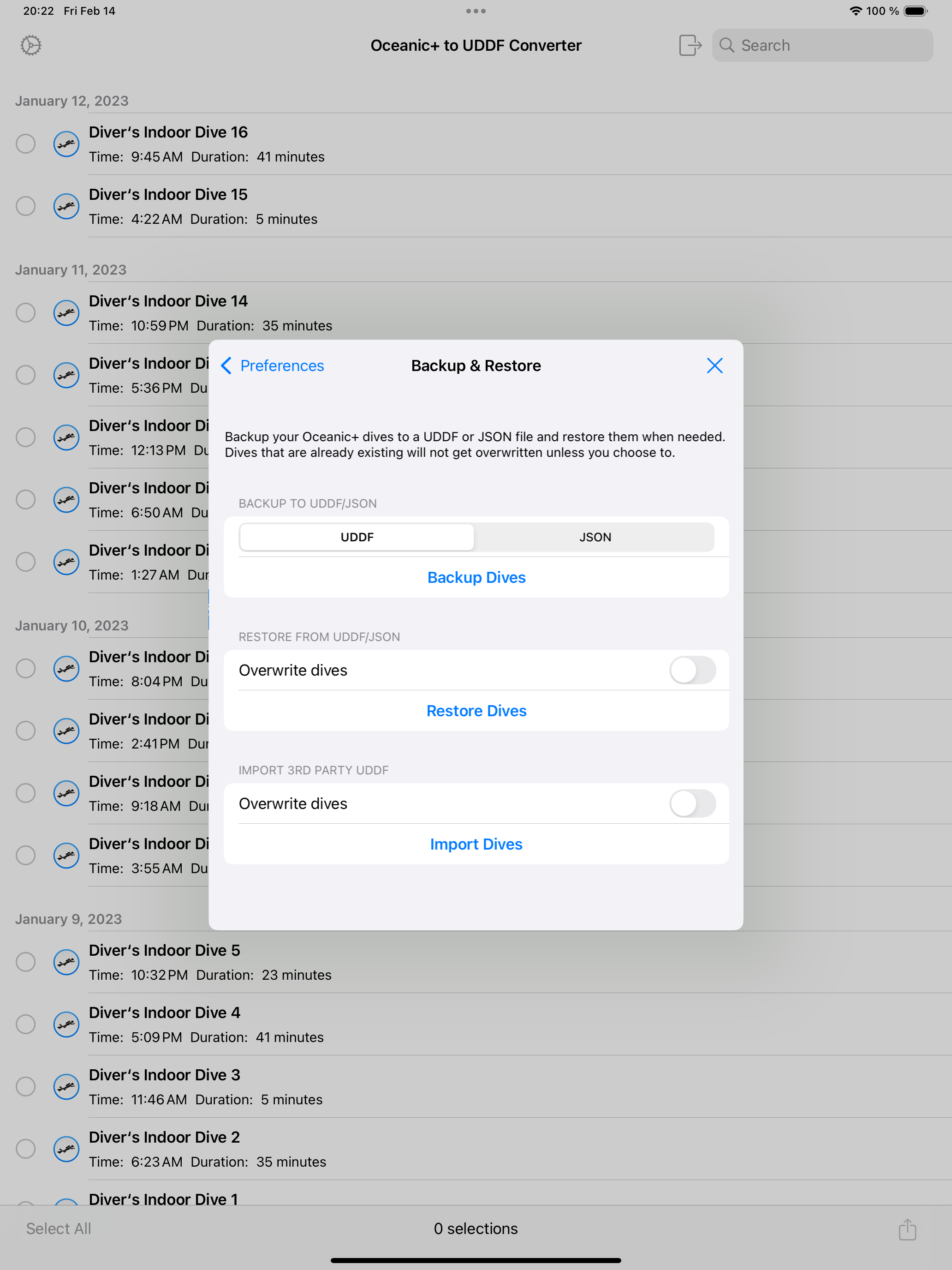Tap diver icon for 6:50 AM dive
The image size is (952, 1270).
pos(66,499)
